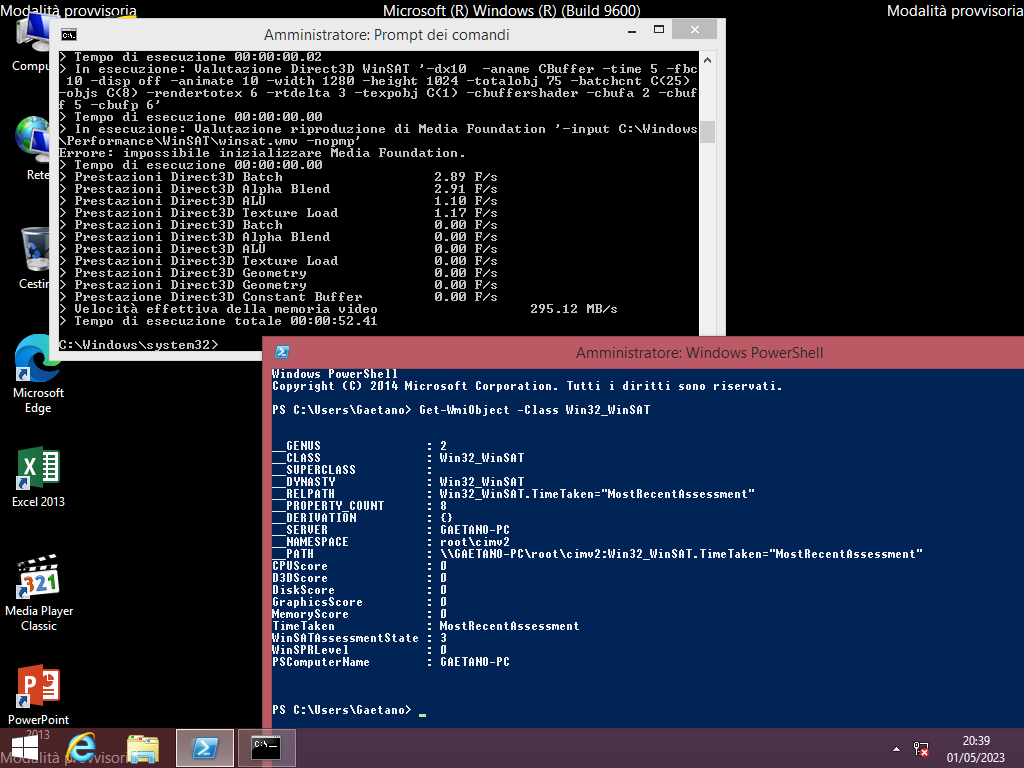This screenshot has width=1024, height=768.
Task: Launch Media Player Classic from desktop
Action: pyautogui.click(x=38, y=578)
